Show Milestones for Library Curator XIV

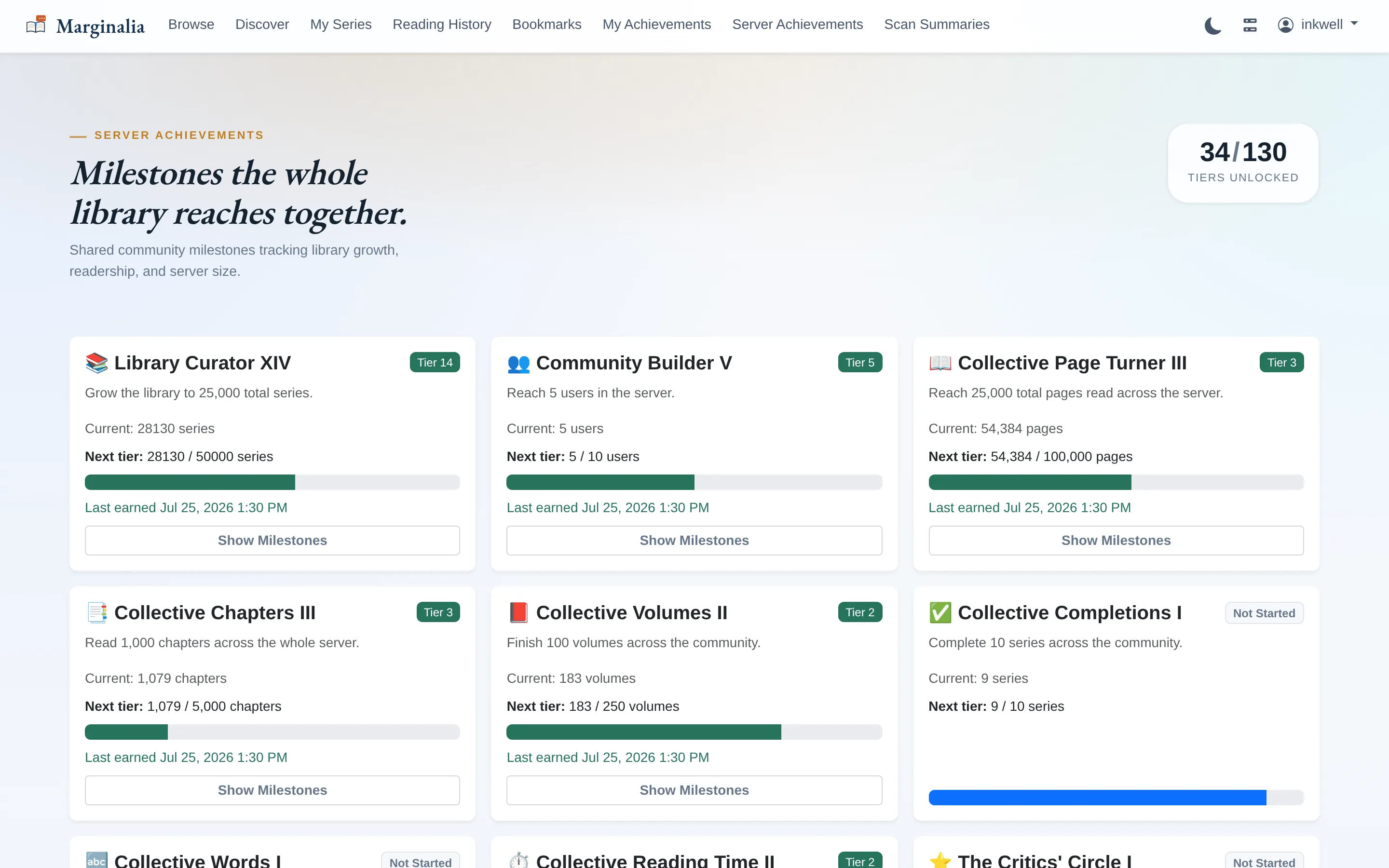272,540
